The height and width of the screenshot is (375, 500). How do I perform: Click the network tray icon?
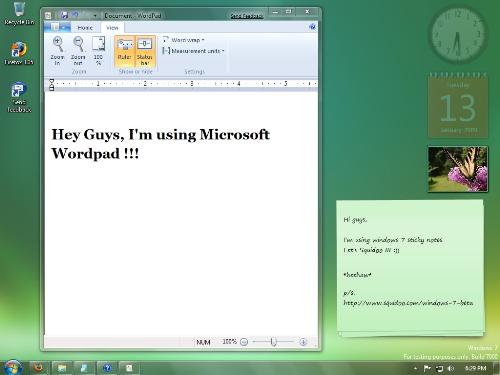(x=439, y=368)
